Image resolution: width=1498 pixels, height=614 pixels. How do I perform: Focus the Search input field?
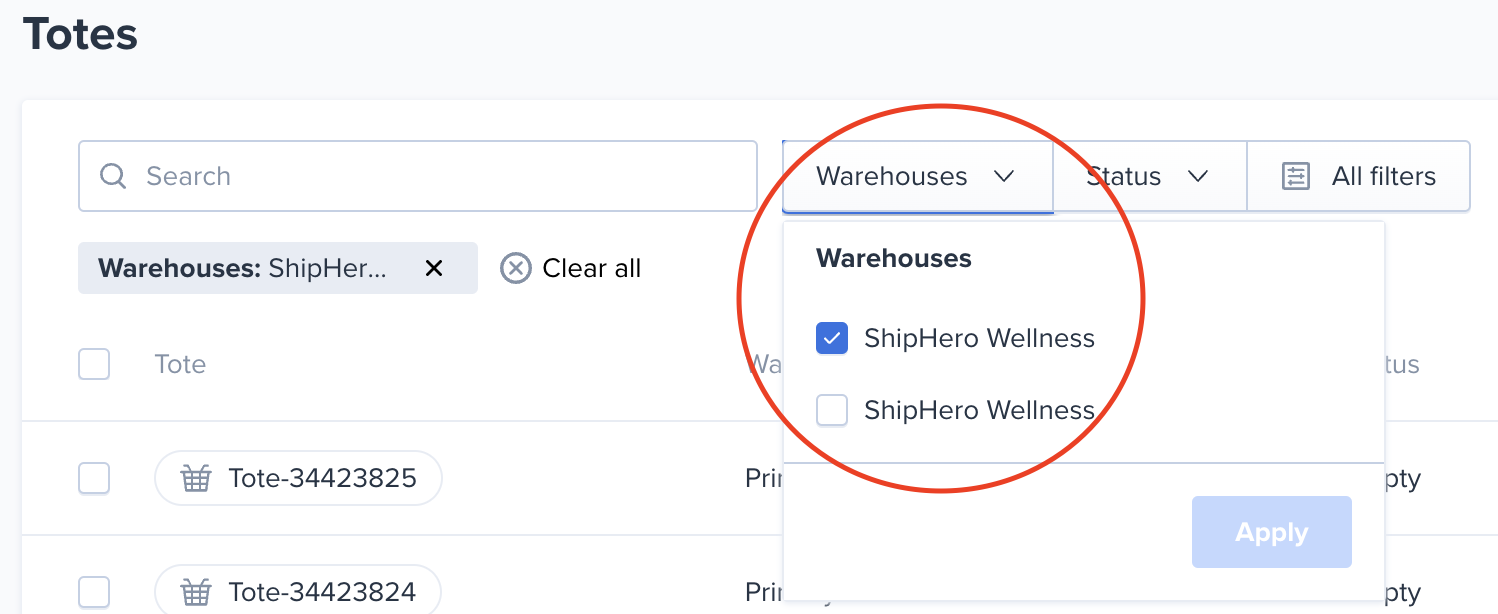click(x=418, y=176)
